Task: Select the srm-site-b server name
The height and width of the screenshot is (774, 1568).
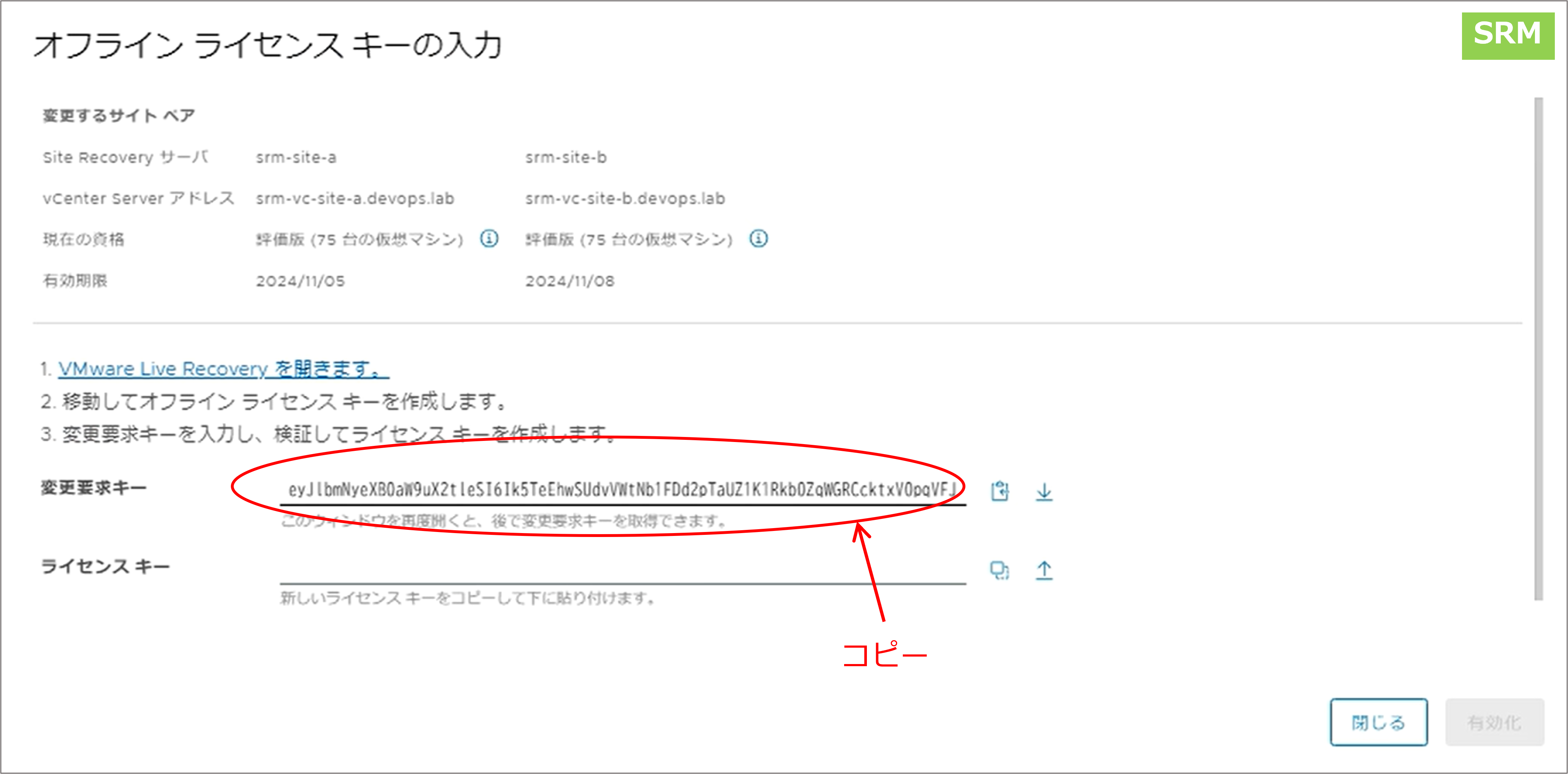Action: pos(566,157)
